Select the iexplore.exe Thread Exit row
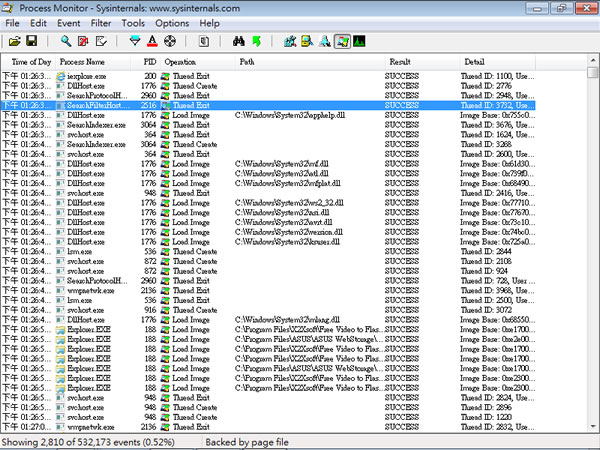 [x=200, y=76]
